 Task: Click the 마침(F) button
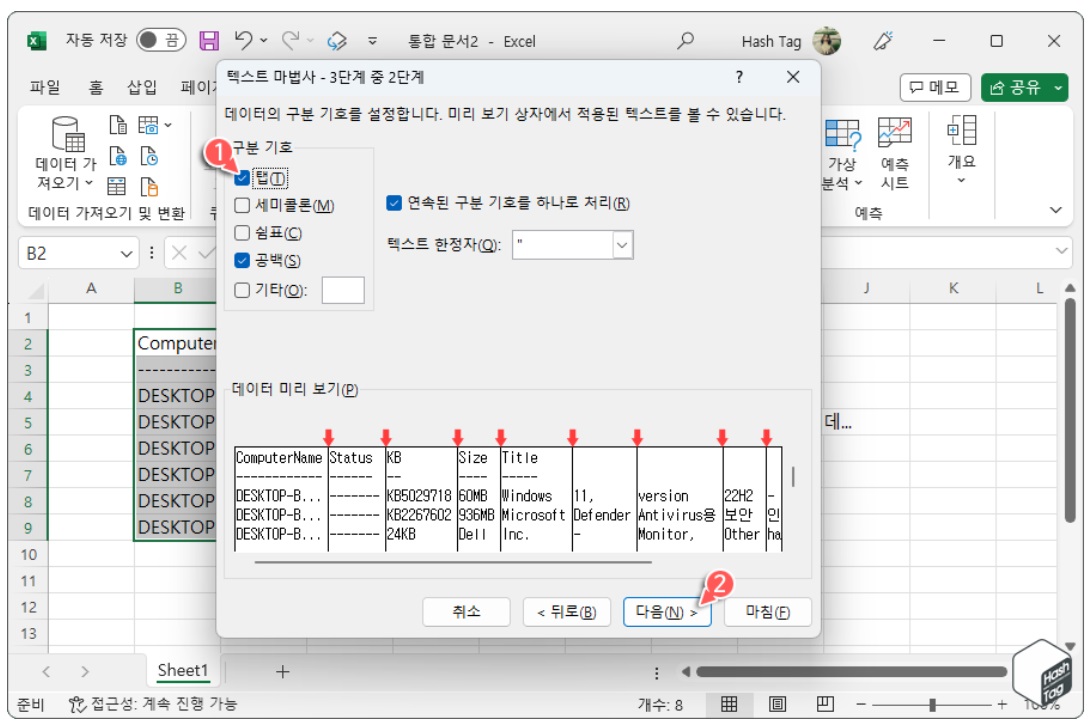coord(767,611)
